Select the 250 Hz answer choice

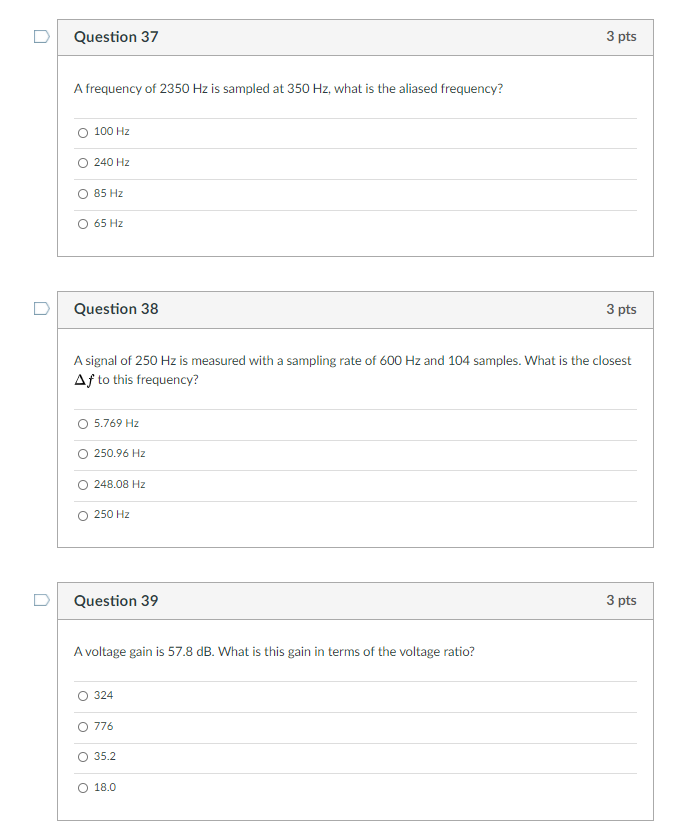click(83, 516)
